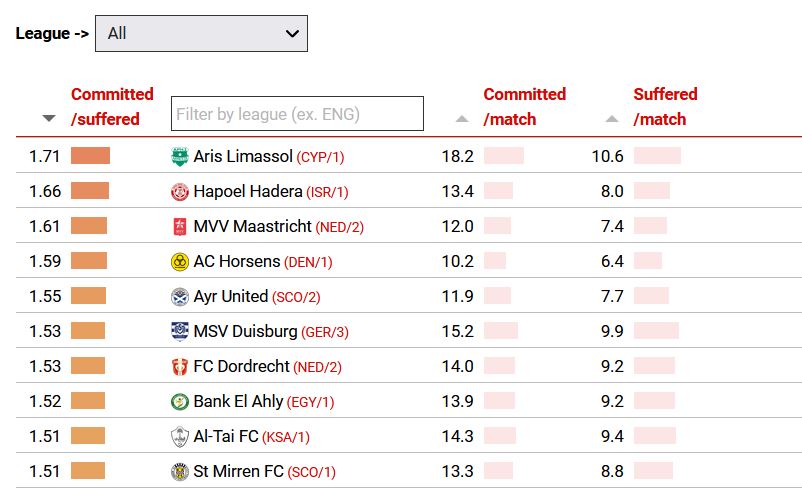Click the Suffered/match column header
802x491 pixels.
(665, 106)
